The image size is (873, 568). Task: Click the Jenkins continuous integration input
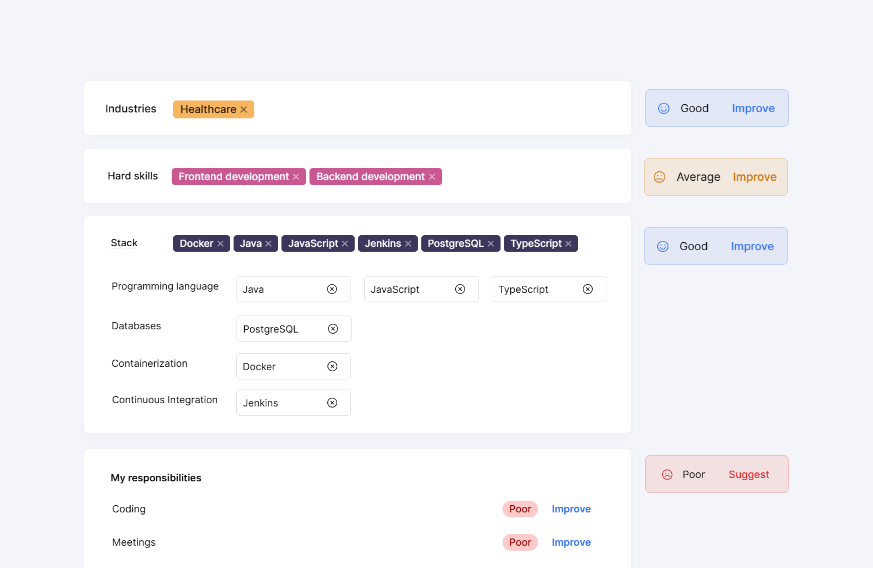293,403
